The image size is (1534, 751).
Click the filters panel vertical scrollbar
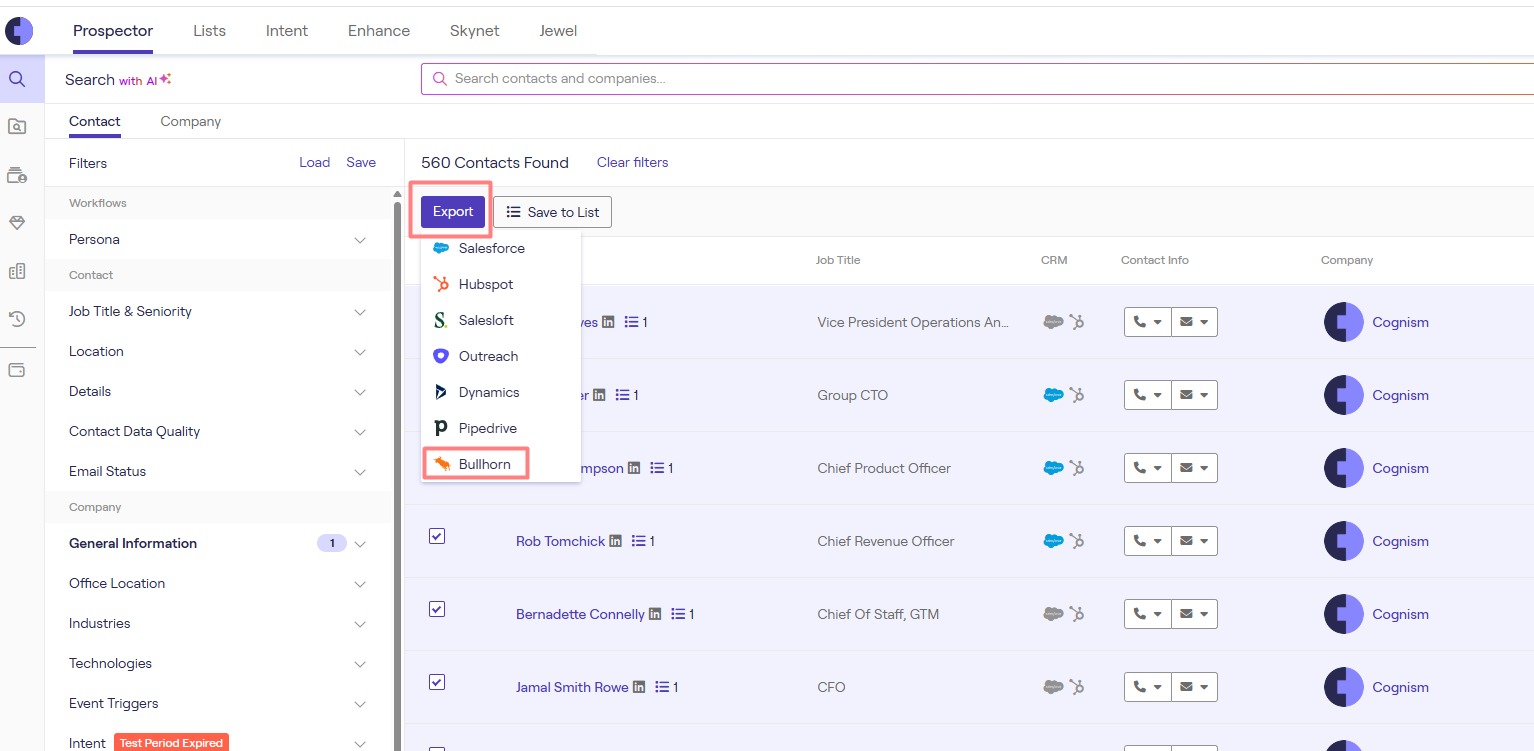(397, 450)
